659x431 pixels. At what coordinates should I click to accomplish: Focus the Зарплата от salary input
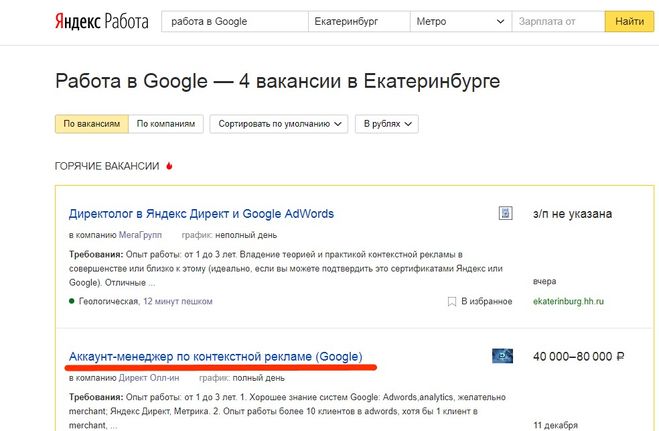pos(557,21)
